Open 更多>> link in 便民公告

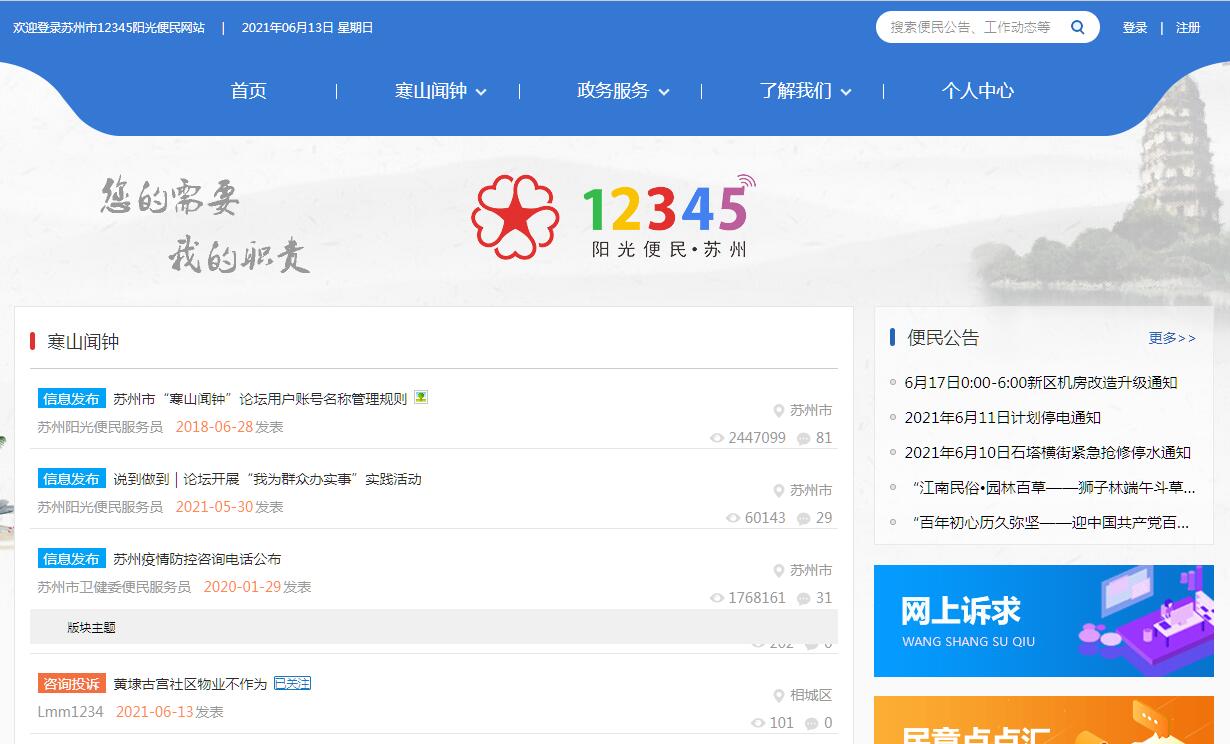click(x=1171, y=338)
